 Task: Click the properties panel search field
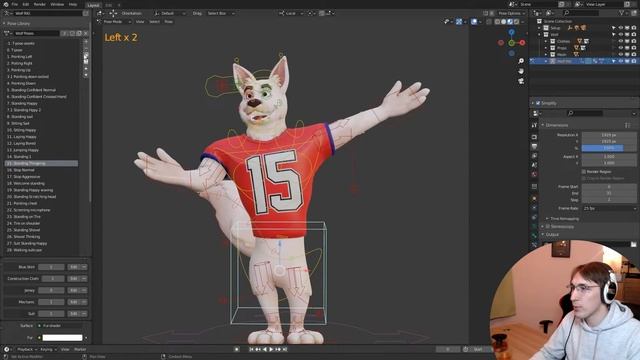[585, 113]
